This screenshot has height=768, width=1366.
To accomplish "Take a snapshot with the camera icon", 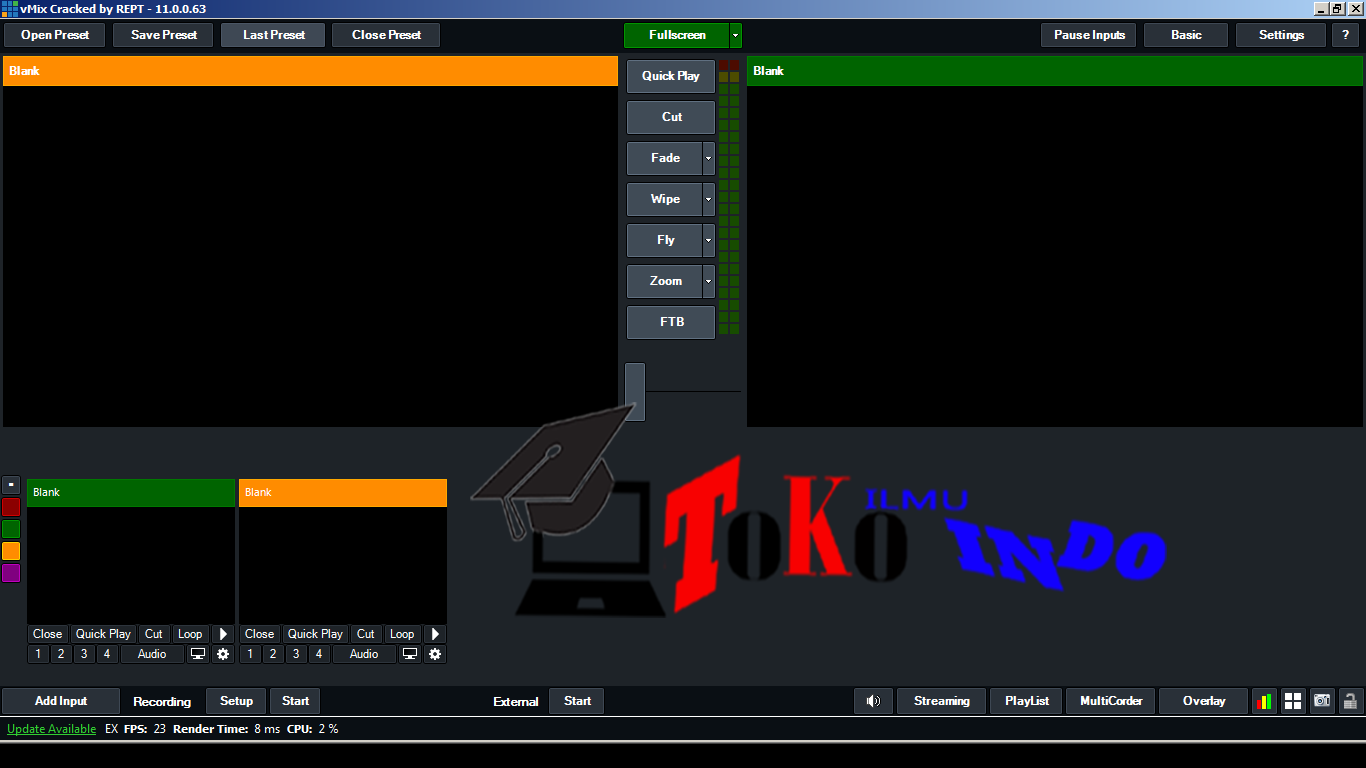I will click(1322, 701).
